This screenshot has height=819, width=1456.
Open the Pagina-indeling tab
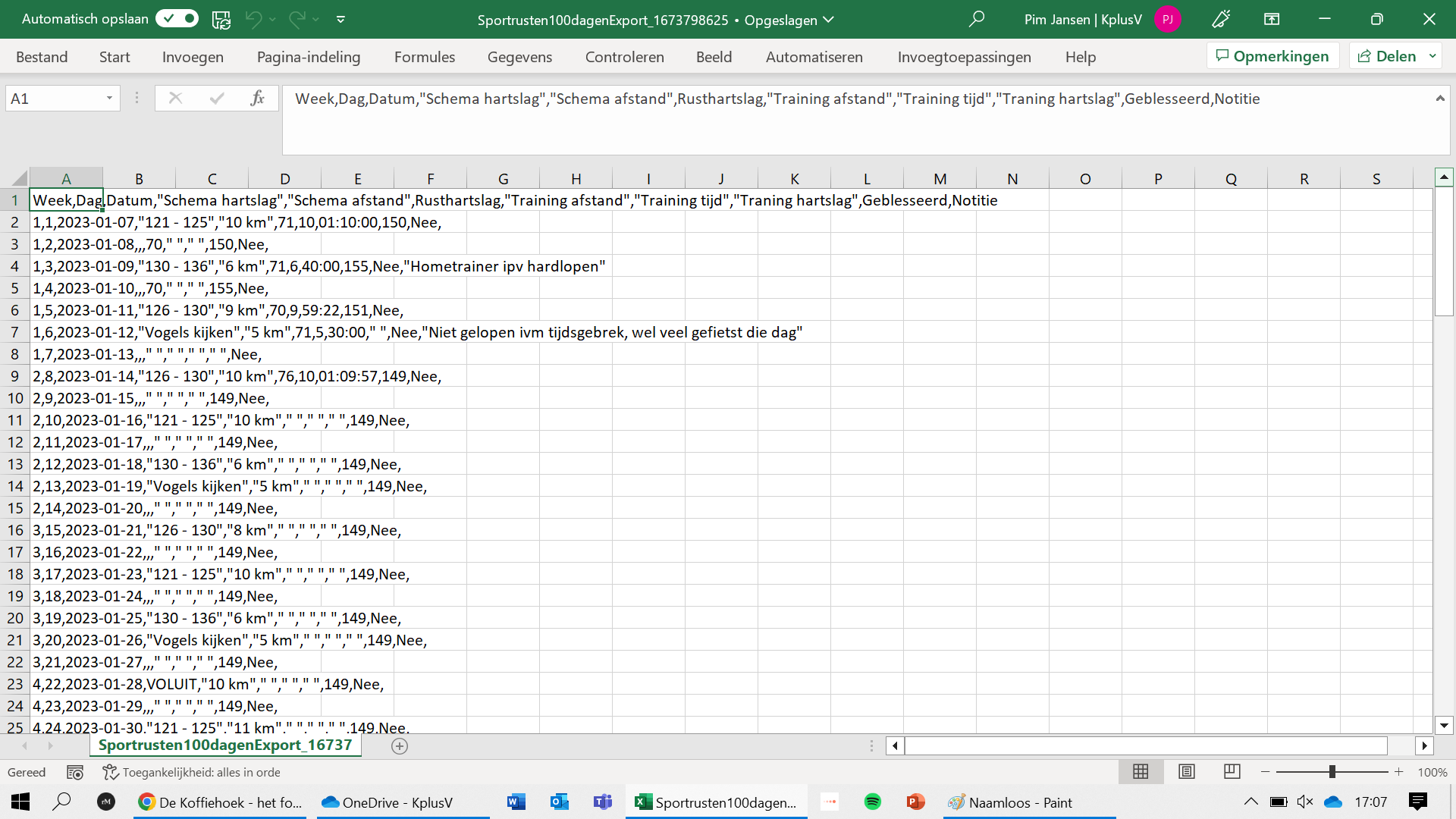(x=309, y=57)
